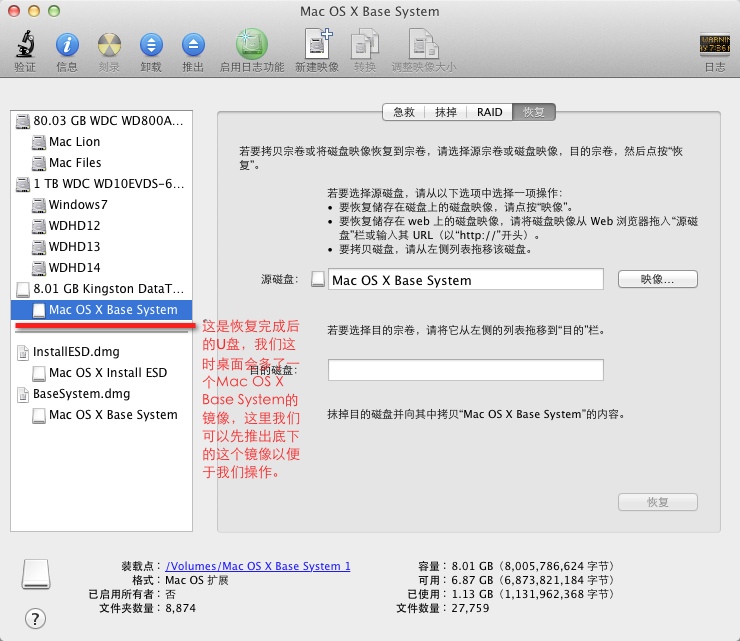Screen dimensions: 740x641
Task: Select the Mac OS X Install ESD volume
Action: tap(101, 373)
